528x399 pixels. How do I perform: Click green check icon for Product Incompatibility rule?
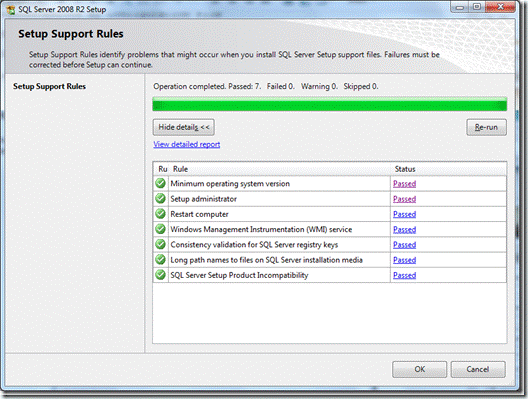point(161,275)
